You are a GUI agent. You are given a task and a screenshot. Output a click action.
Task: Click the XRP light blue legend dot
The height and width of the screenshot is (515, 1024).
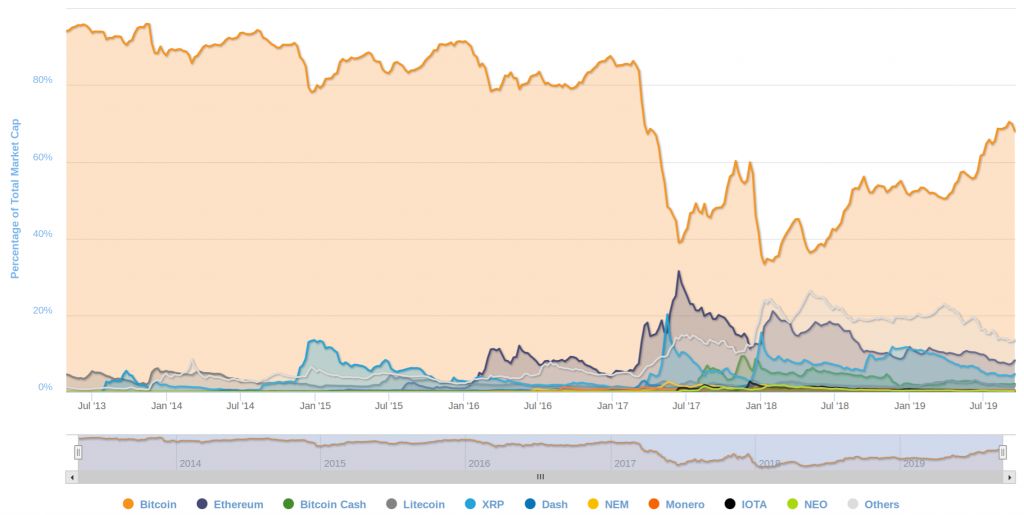470,504
